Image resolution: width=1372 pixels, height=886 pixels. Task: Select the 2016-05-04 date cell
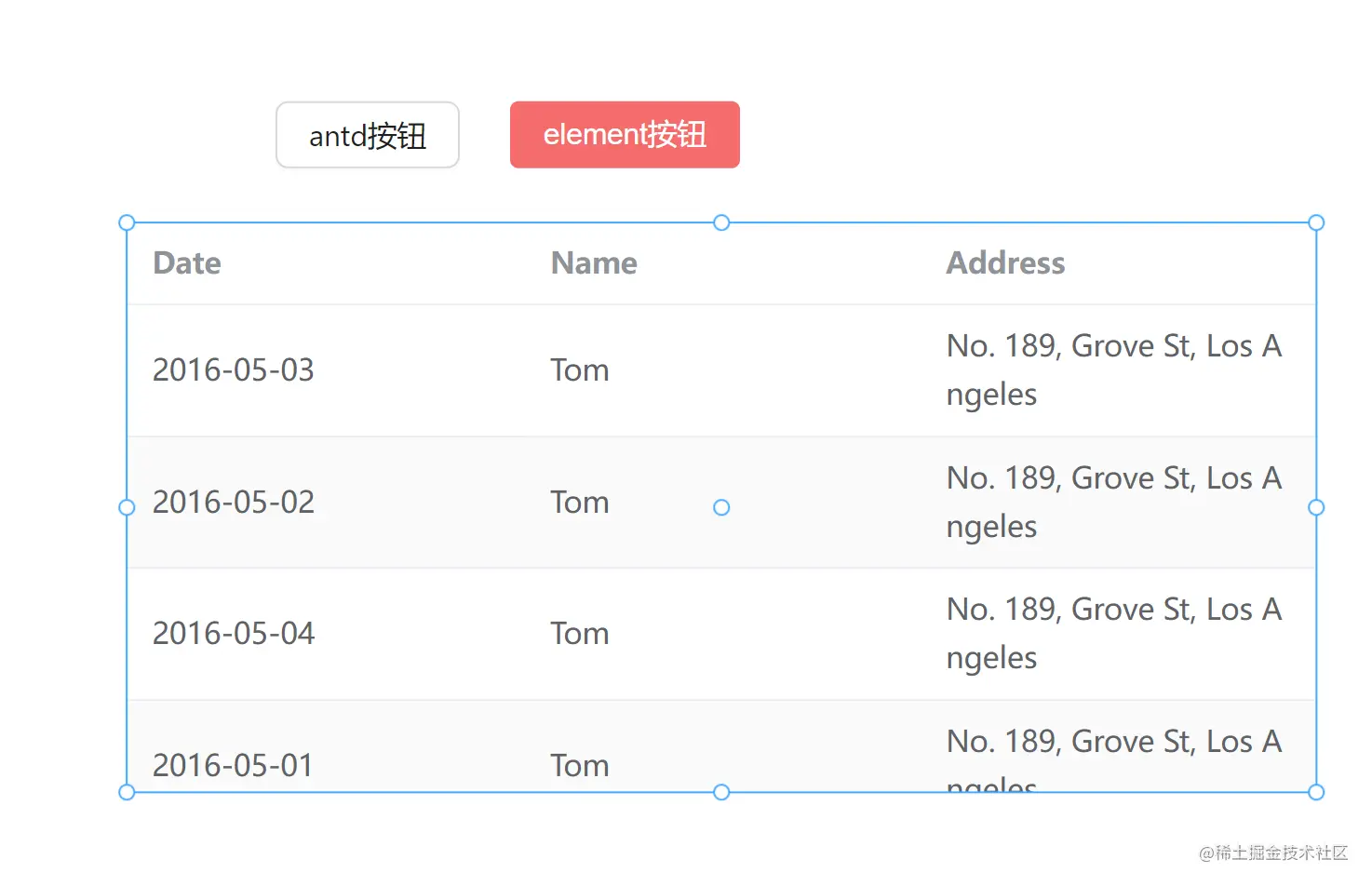pyautogui.click(x=234, y=634)
